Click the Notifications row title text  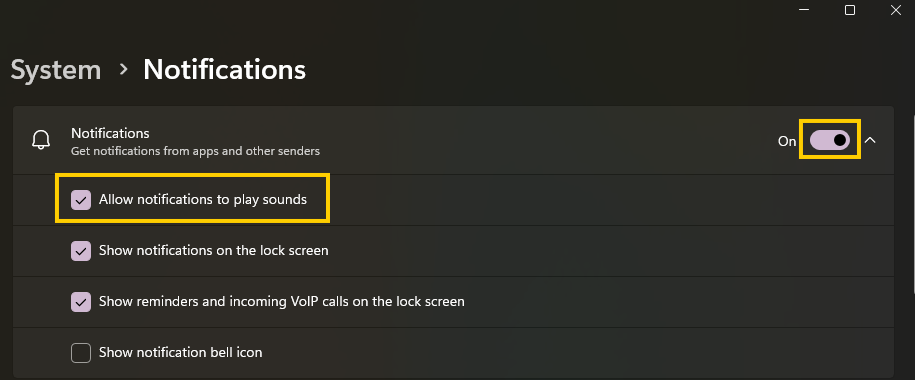[x=110, y=133]
